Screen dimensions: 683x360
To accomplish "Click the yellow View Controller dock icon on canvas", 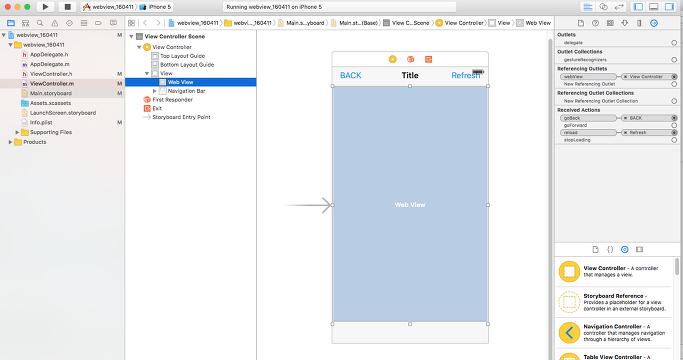I will [392, 59].
